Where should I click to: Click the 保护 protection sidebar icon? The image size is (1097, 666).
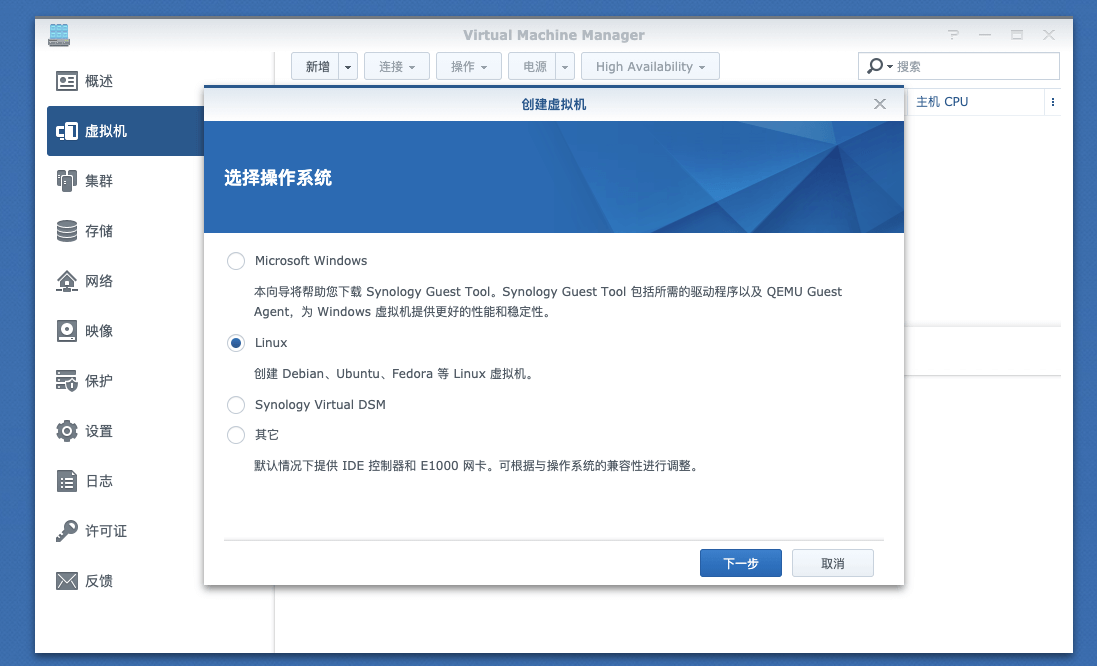[x=66, y=381]
